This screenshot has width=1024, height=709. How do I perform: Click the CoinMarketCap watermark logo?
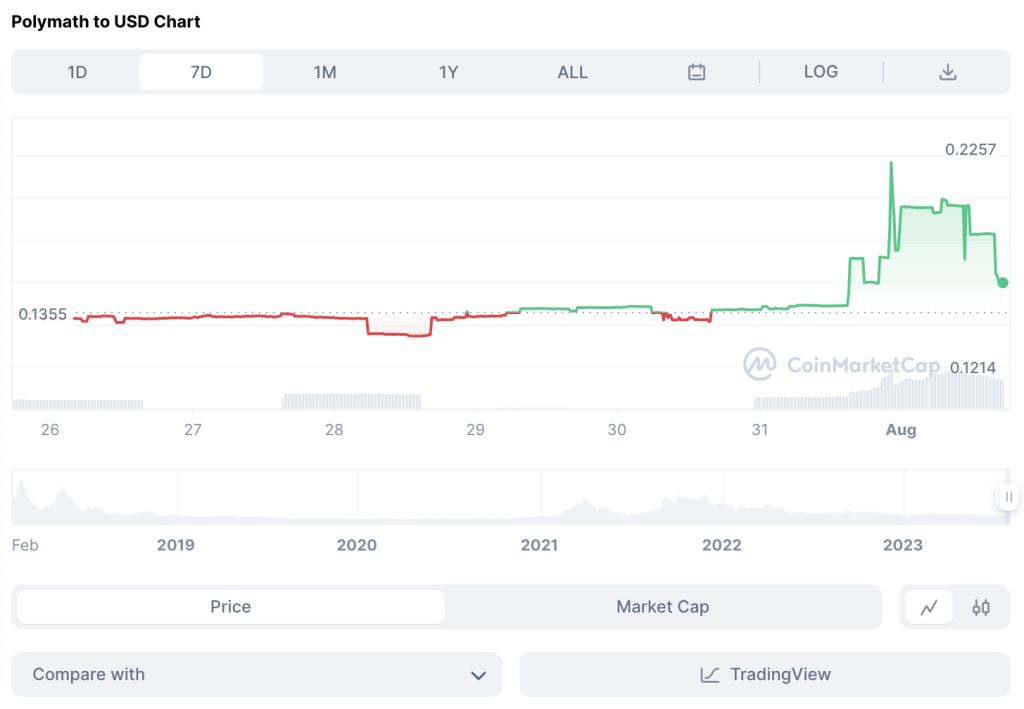pyautogui.click(x=760, y=365)
